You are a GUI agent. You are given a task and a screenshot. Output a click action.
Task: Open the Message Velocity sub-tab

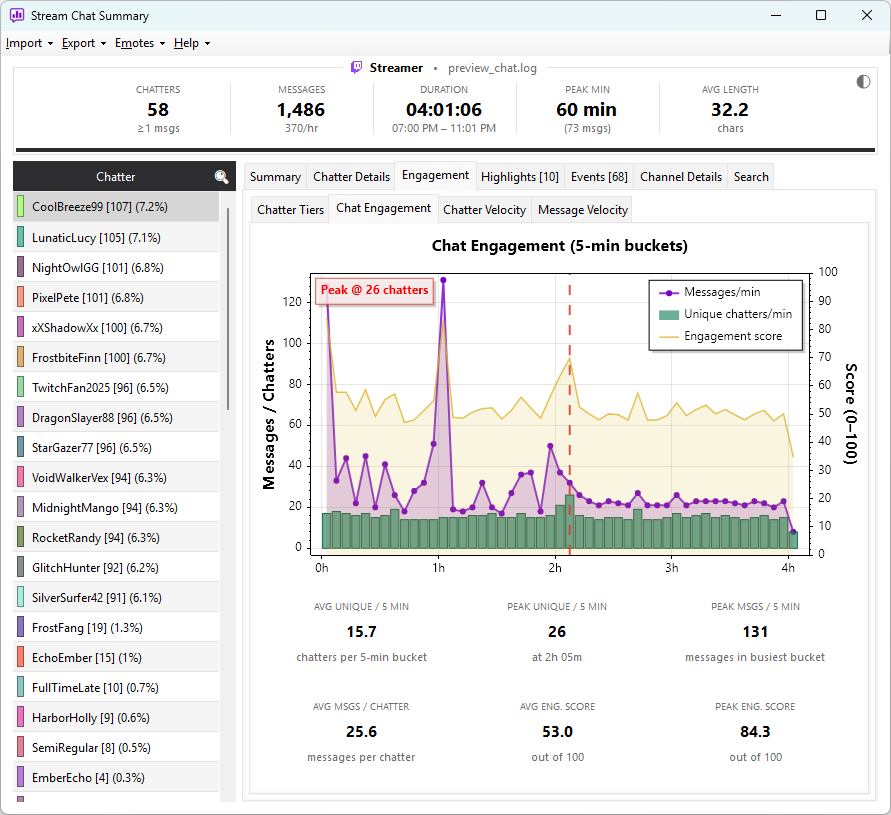(x=582, y=210)
